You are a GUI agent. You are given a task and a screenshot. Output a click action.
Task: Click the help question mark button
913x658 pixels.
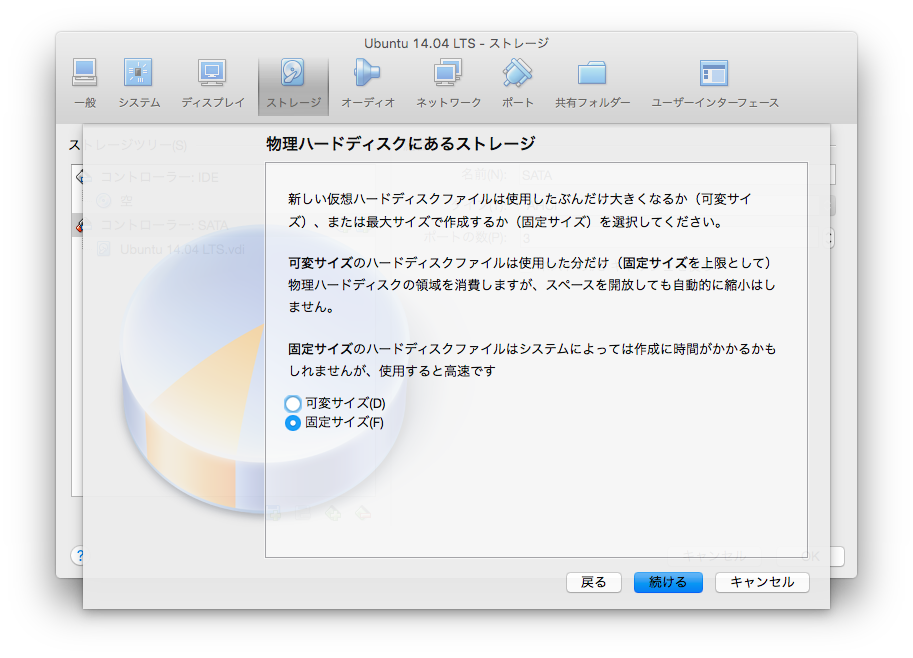click(x=77, y=556)
